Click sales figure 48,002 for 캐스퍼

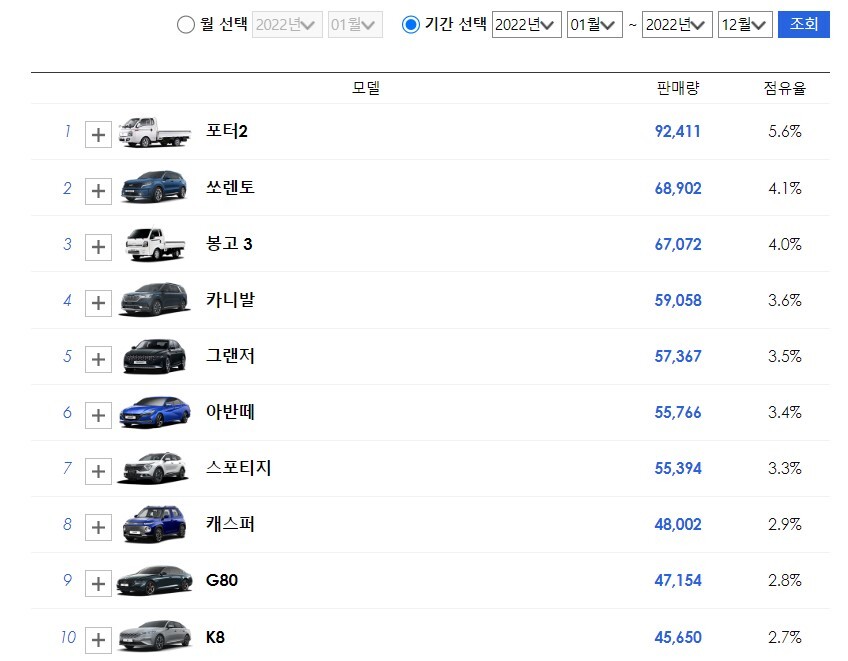coord(678,525)
